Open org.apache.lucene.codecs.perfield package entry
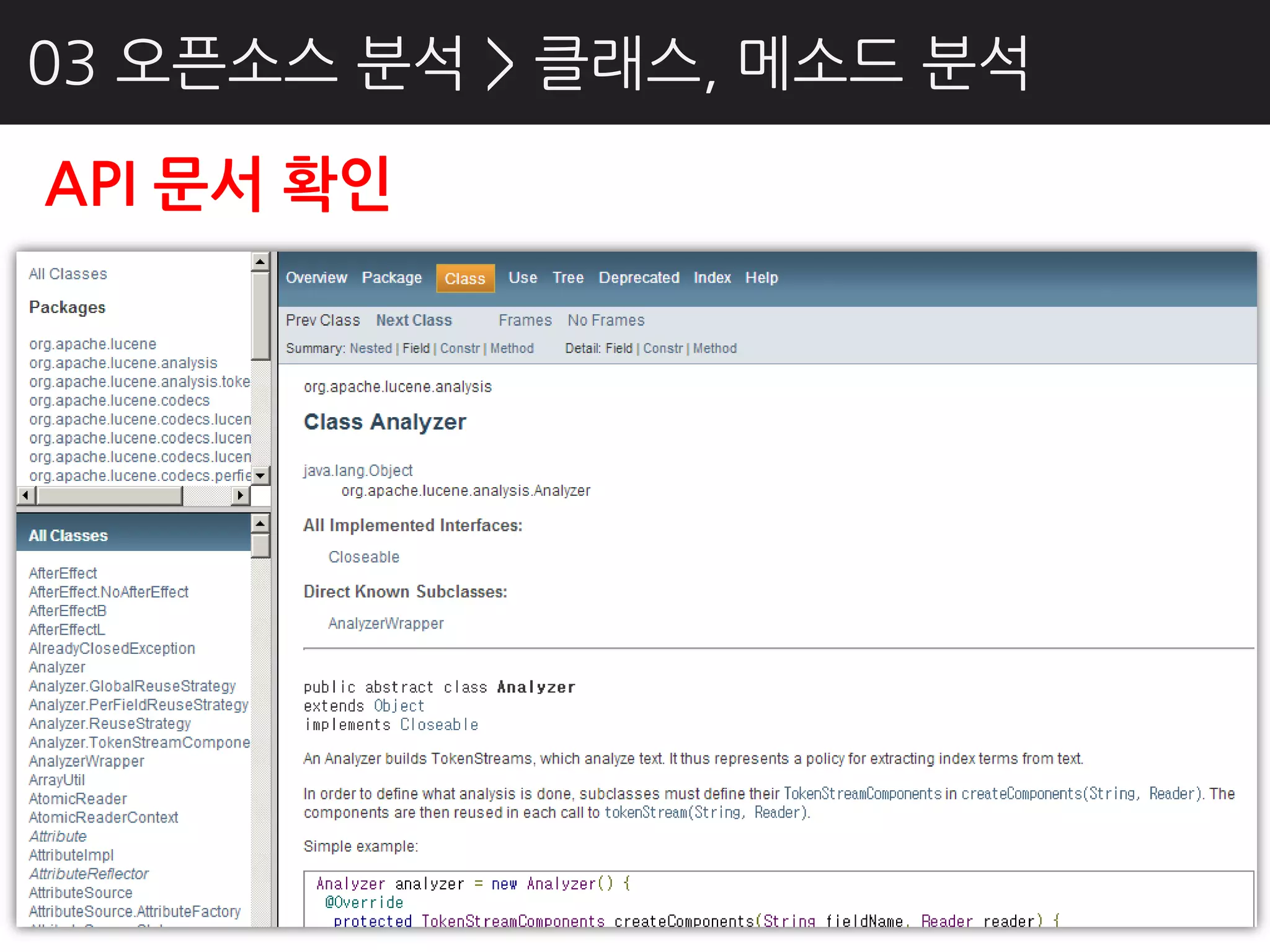Screen dimensions: 1270x952 coord(140,476)
